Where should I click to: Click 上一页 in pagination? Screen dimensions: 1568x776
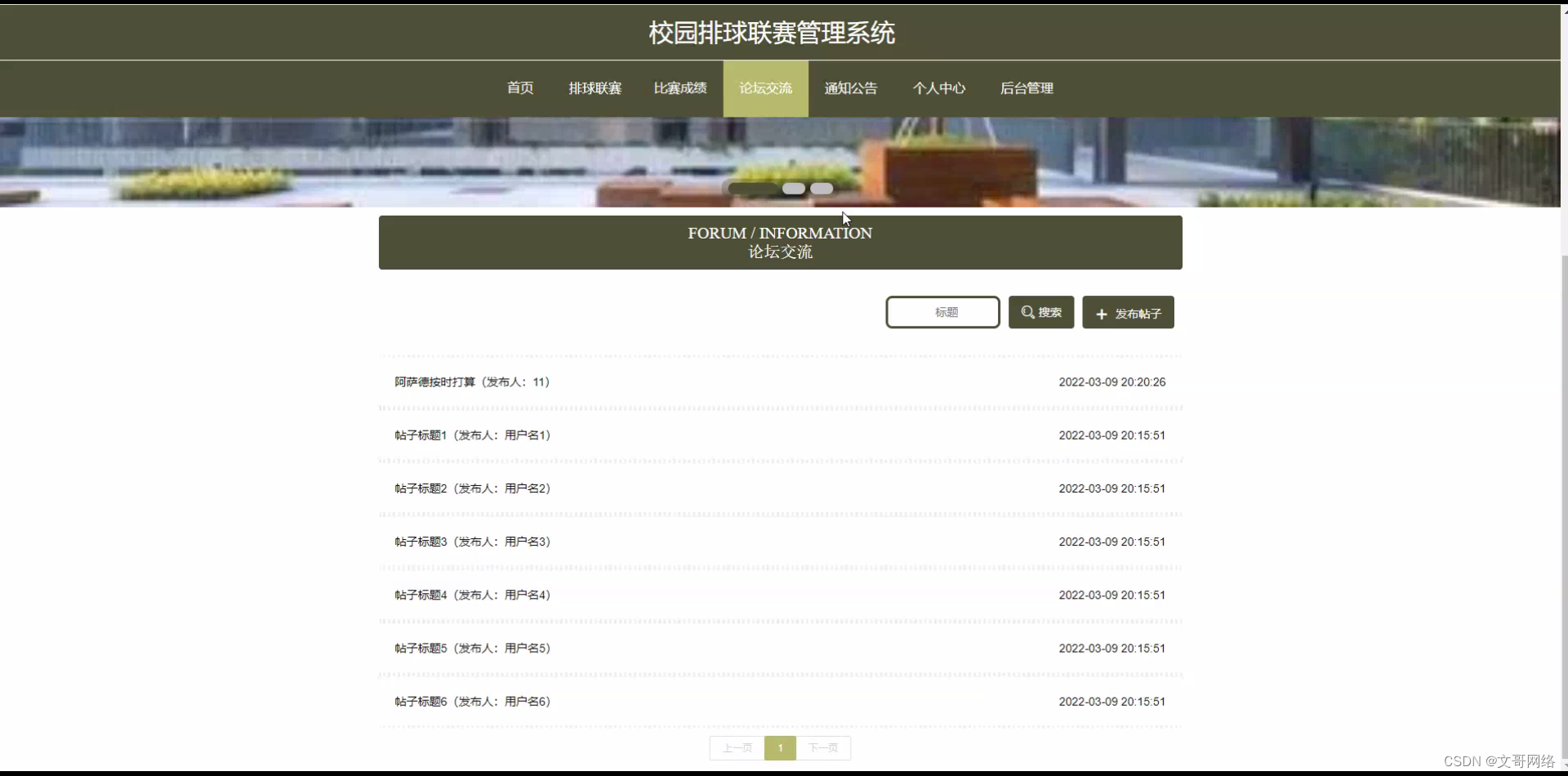tap(737, 747)
